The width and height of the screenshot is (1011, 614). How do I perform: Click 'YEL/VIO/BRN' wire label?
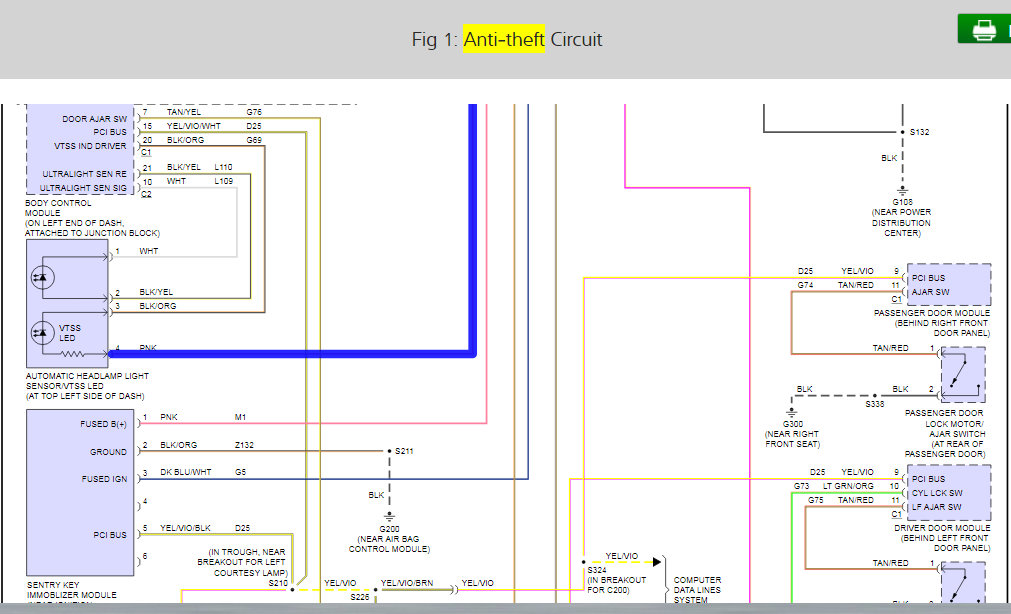407,582
